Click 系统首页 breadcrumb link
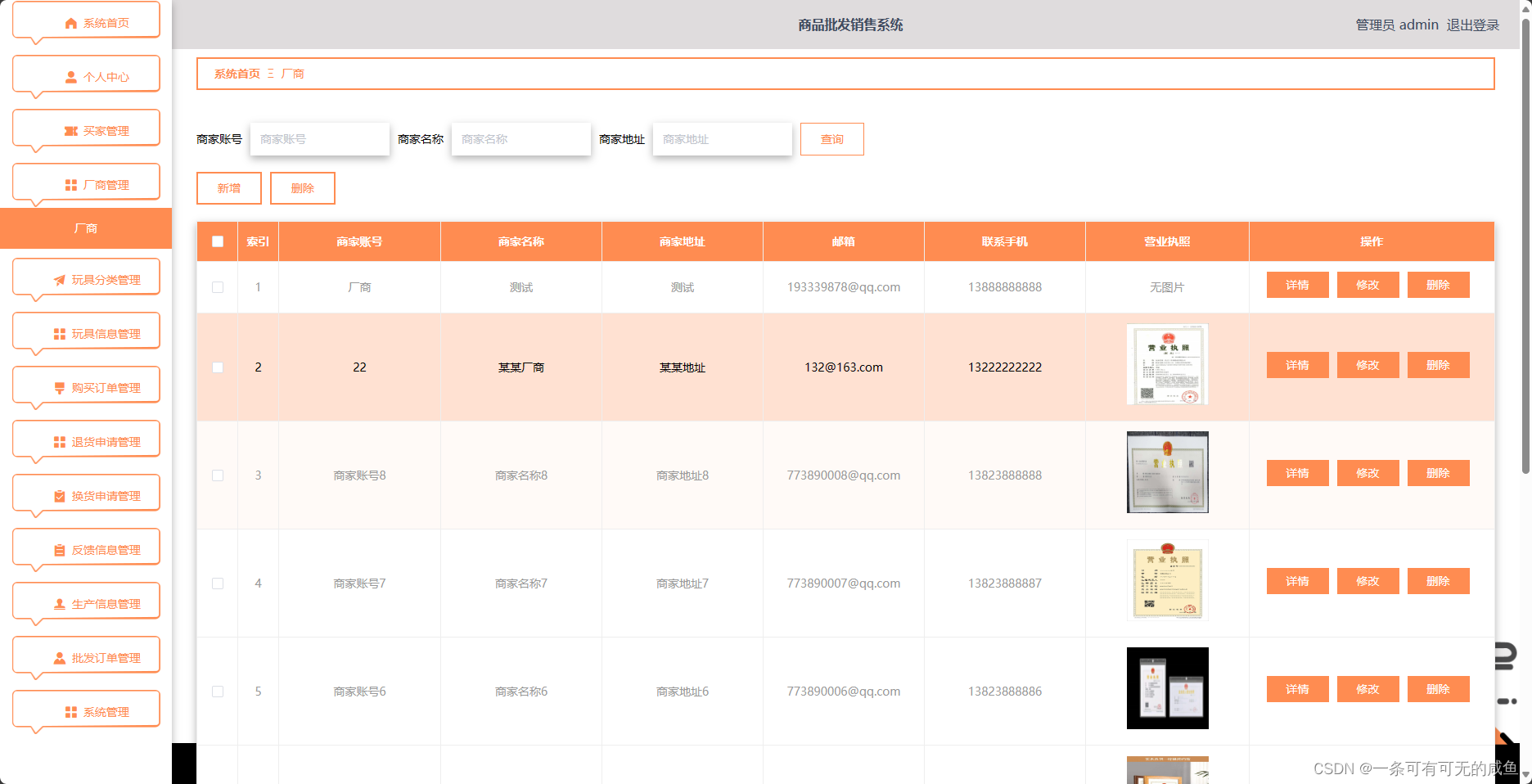Image resolution: width=1532 pixels, height=784 pixels. tap(237, 74)
